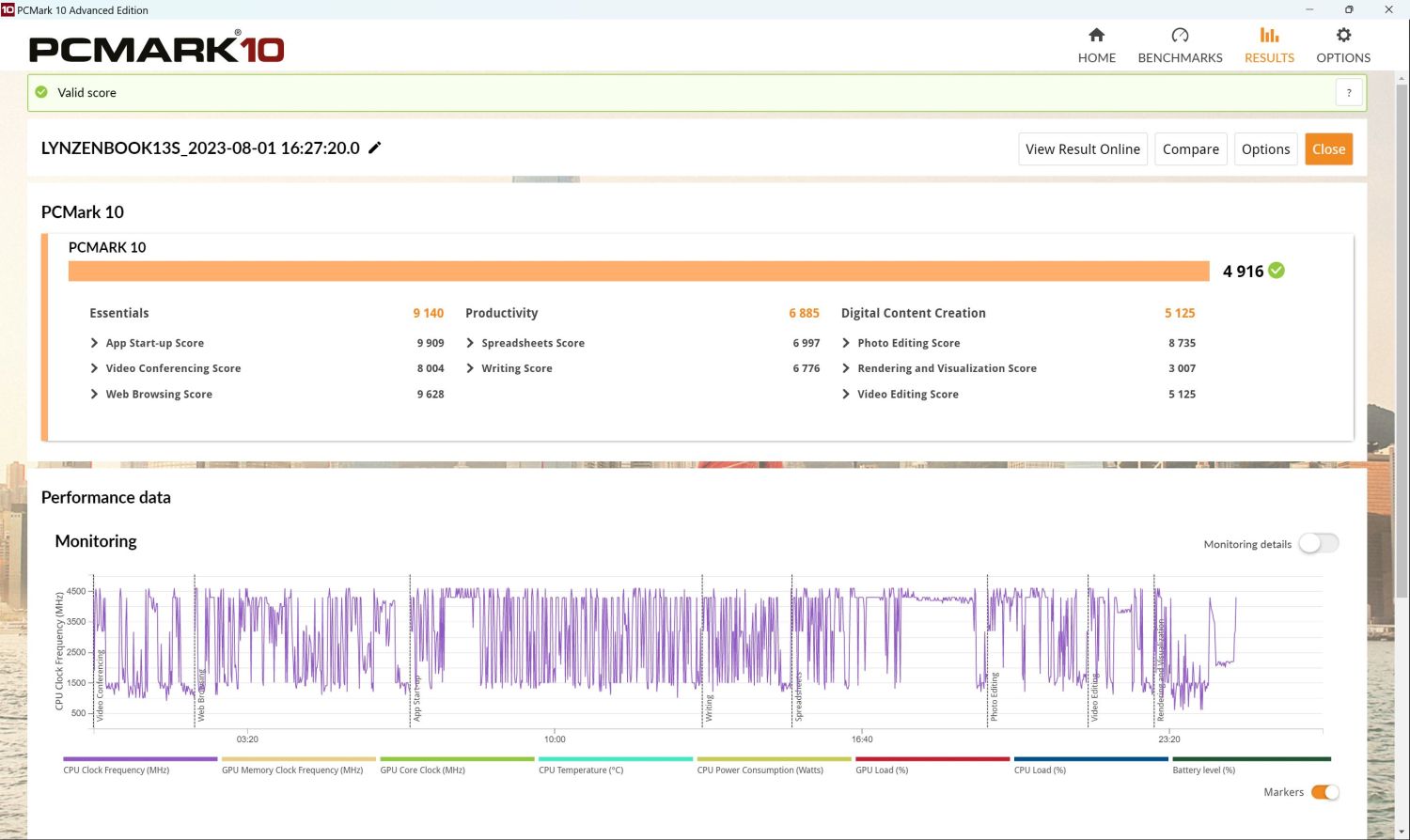
Task: Click the App Start-up chart marker
Action: click(416, 698)
